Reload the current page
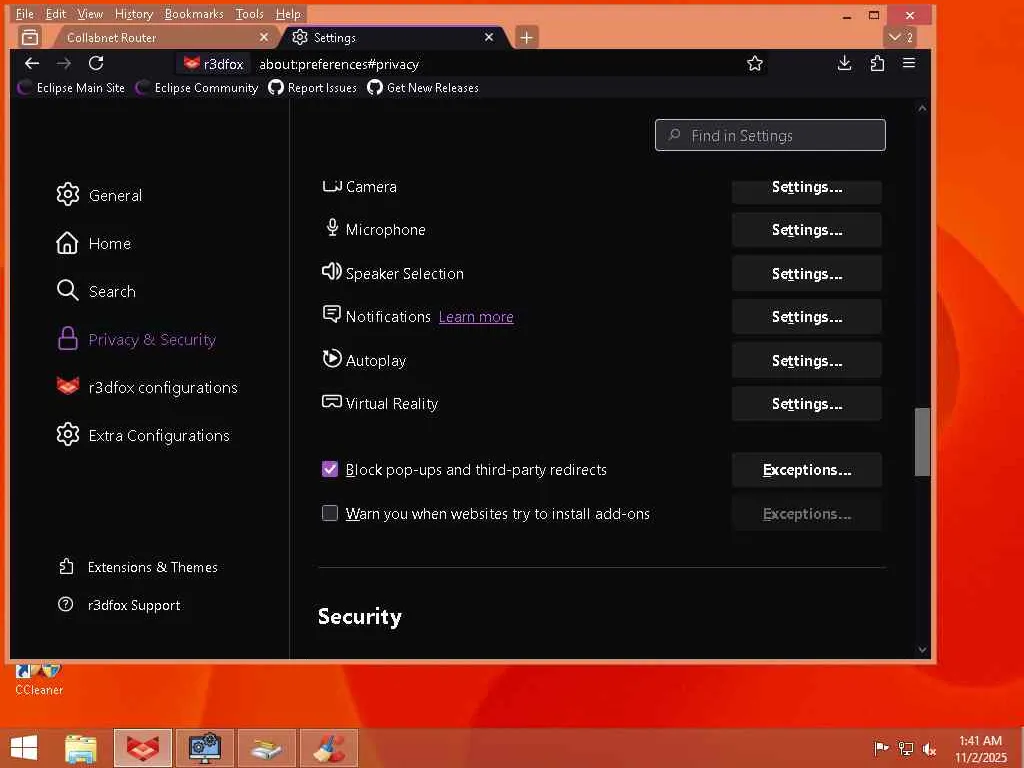Screen dimensions: 1024x768 coord(96,63)
